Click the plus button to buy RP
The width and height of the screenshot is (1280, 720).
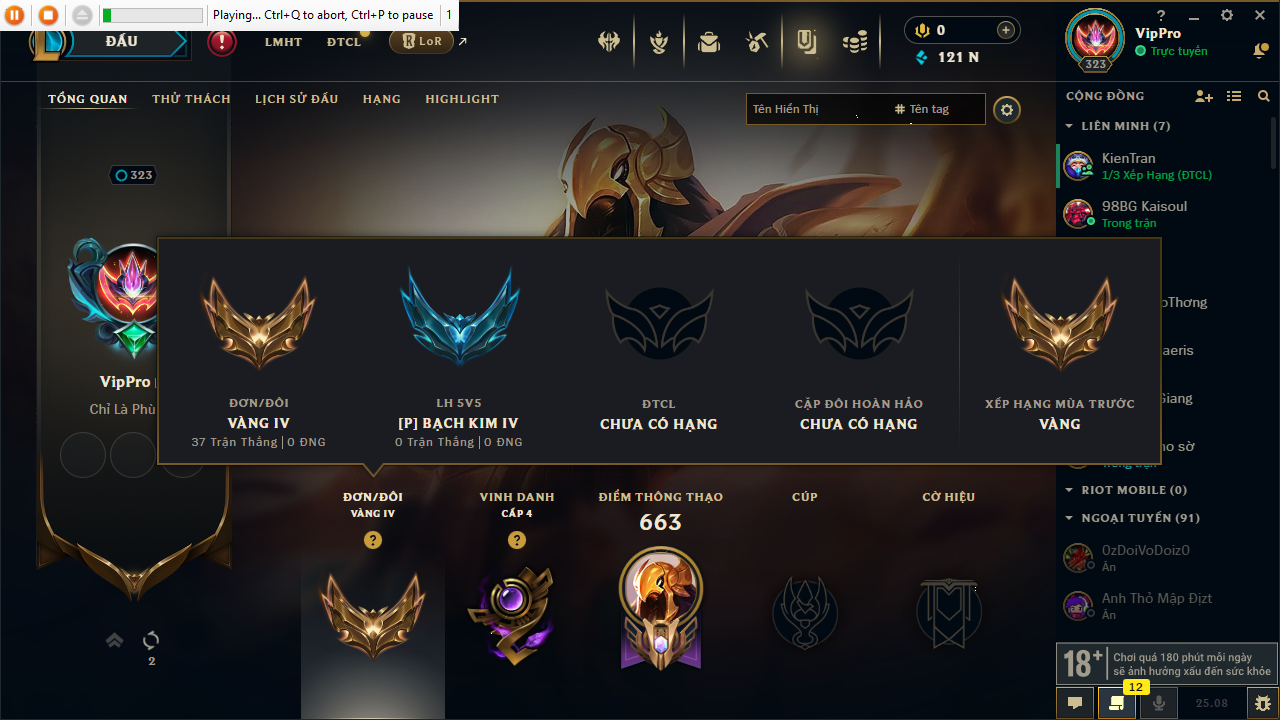click(1006, 30)
